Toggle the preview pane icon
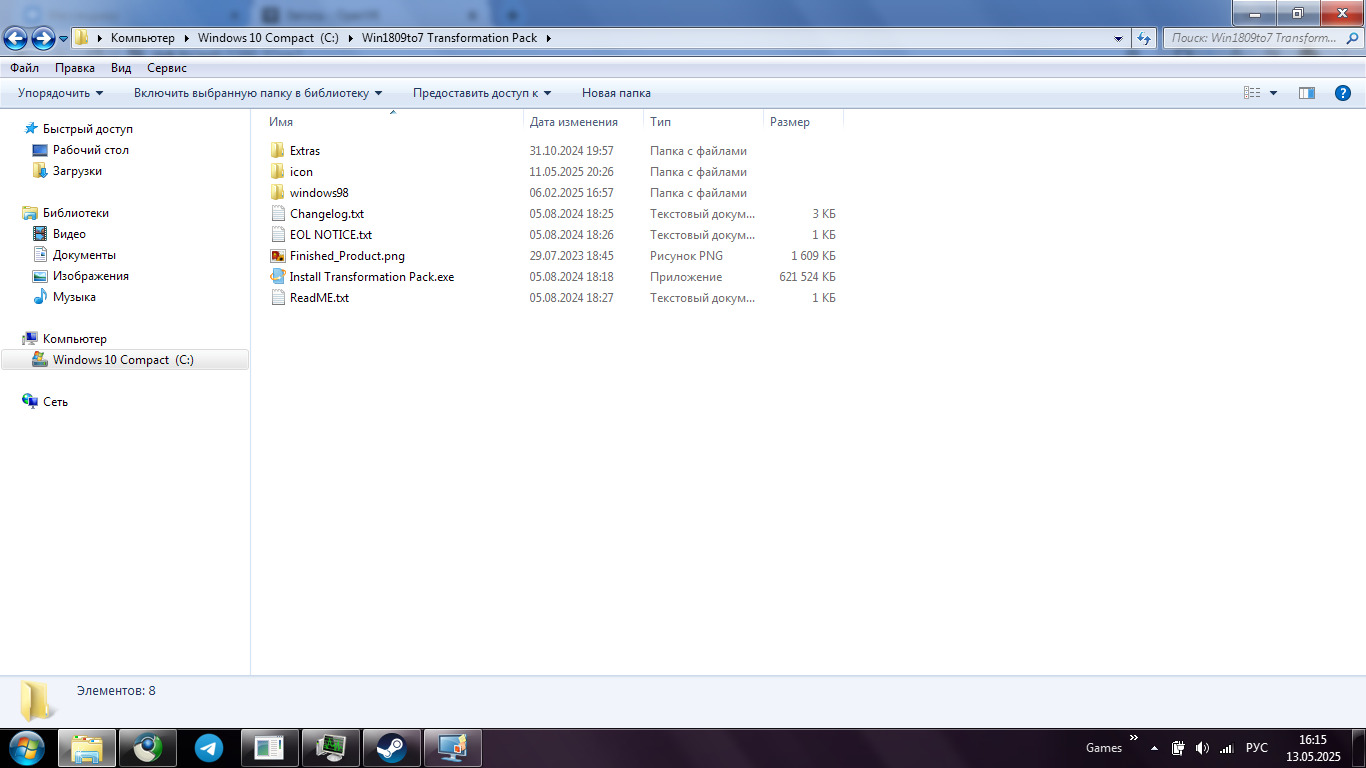 pyautogui.click(x=1306, y=93)
